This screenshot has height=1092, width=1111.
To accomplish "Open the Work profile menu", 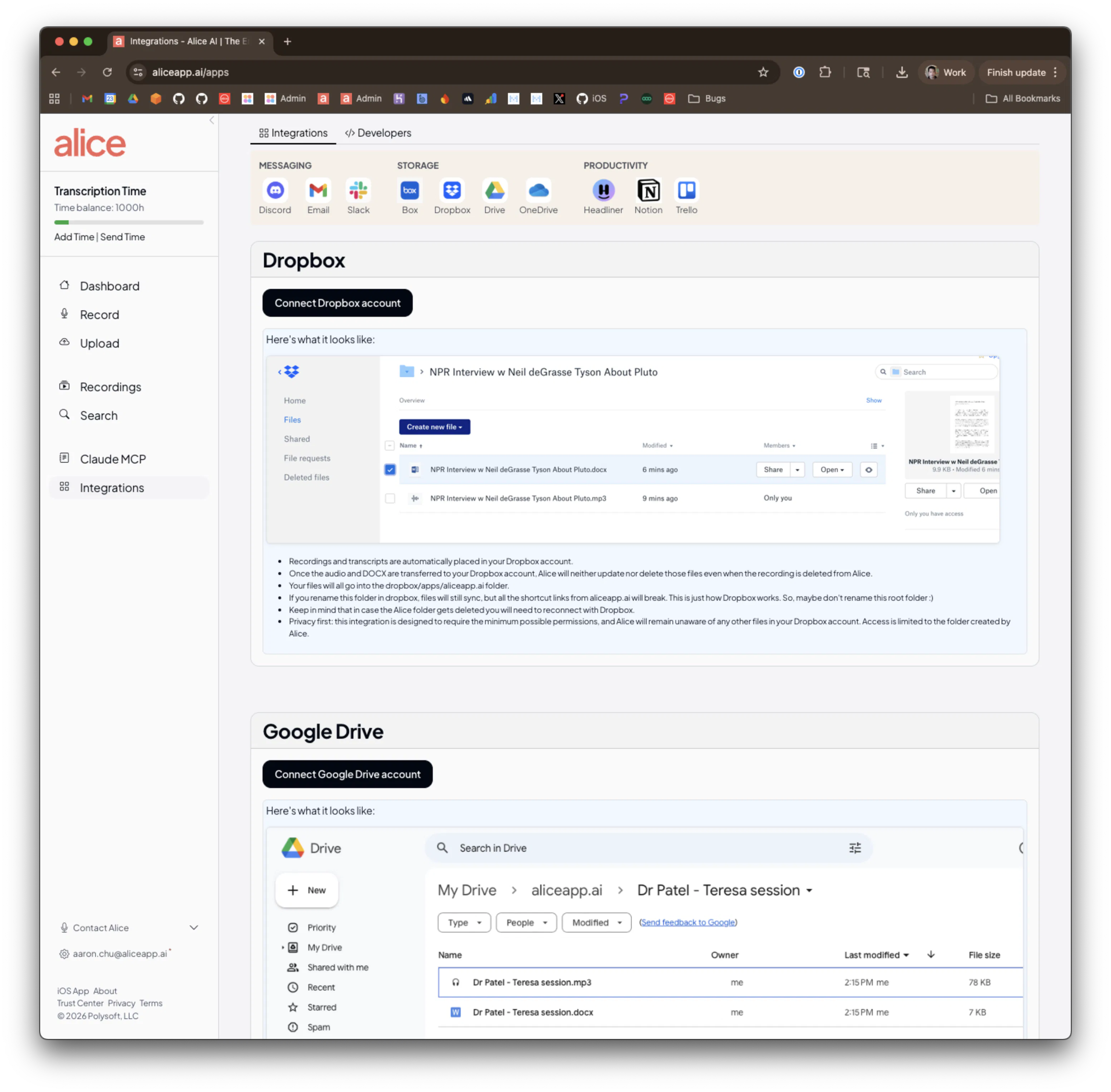I will click(x=946, y=72).
